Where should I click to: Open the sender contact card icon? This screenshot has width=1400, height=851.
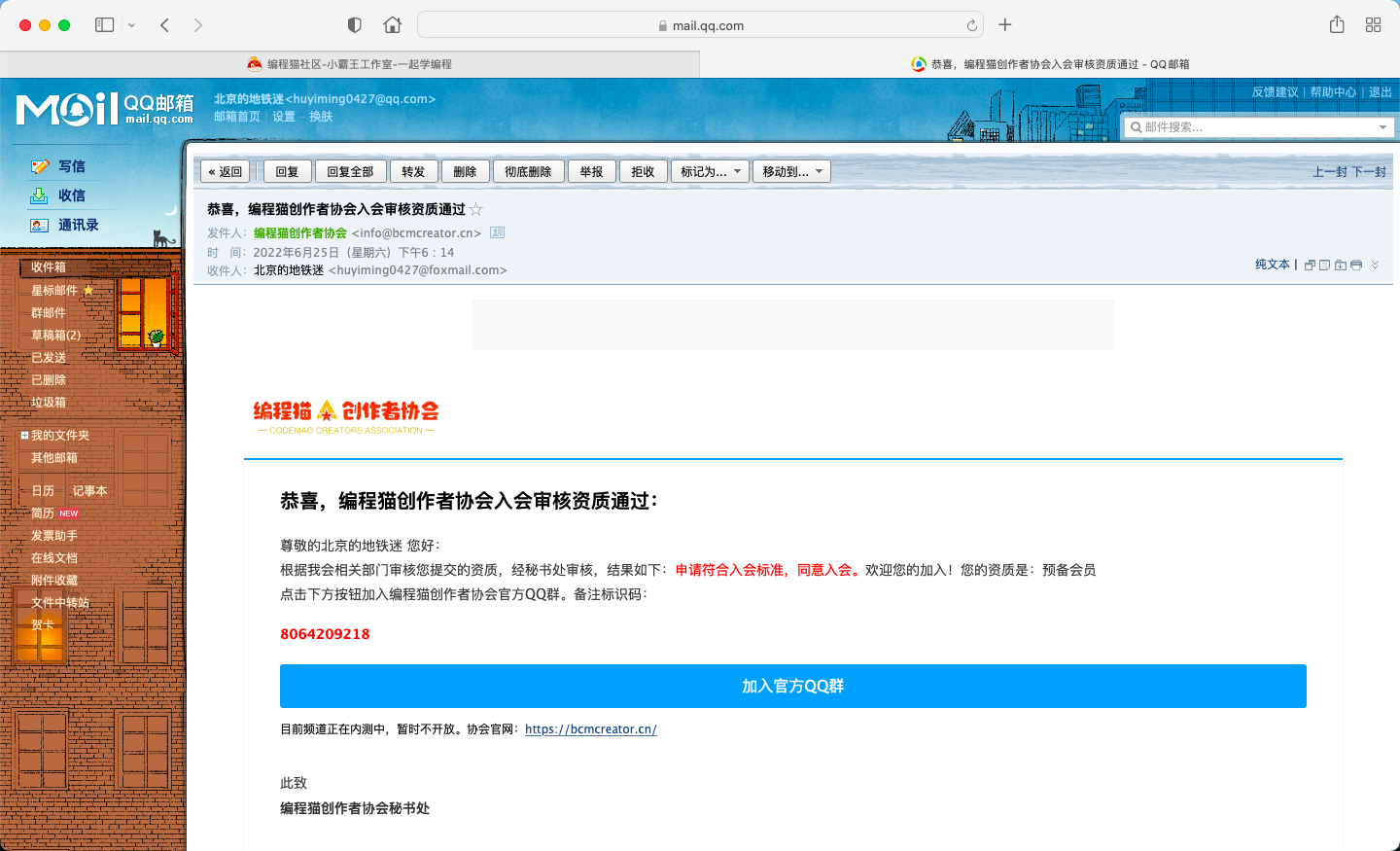497,232
